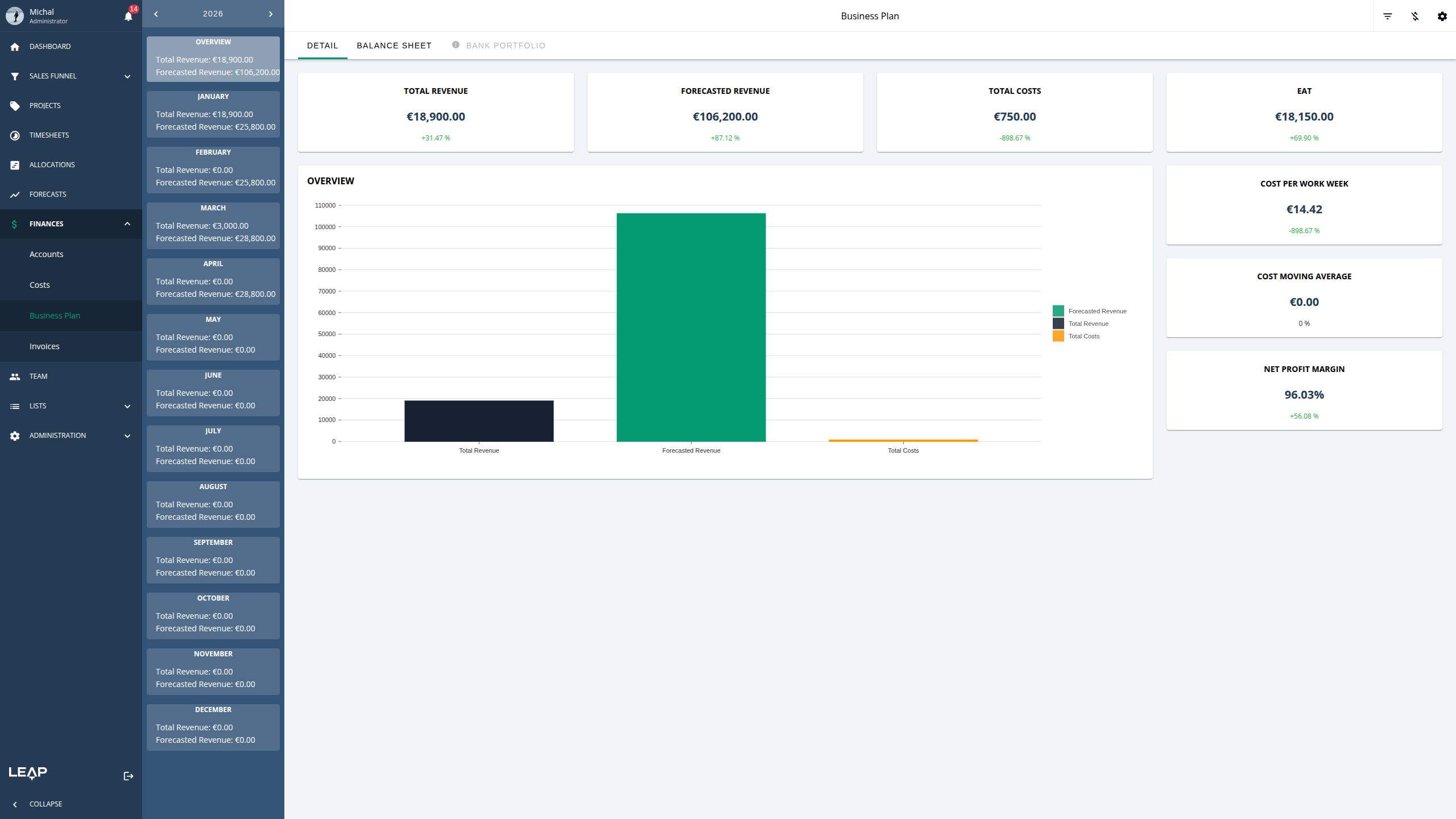Click the Forecasts trend-line icon

(15, 195)
